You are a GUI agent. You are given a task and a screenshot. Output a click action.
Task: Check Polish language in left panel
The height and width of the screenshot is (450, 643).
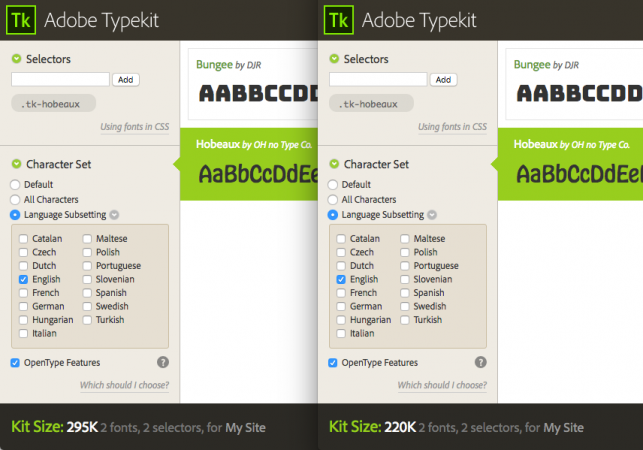point(87,252)
